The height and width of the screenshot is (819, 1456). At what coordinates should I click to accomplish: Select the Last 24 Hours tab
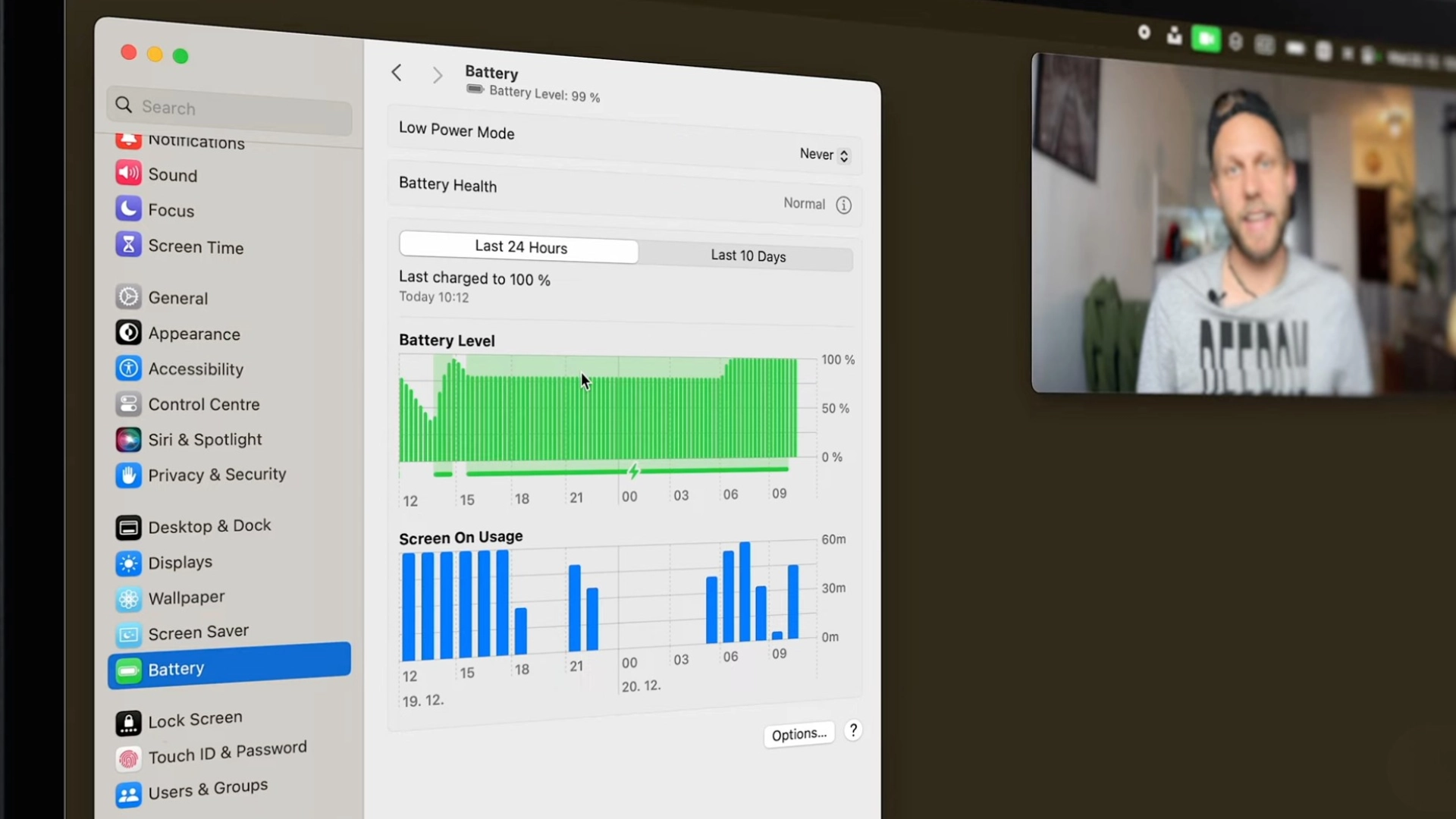point(520,247)
